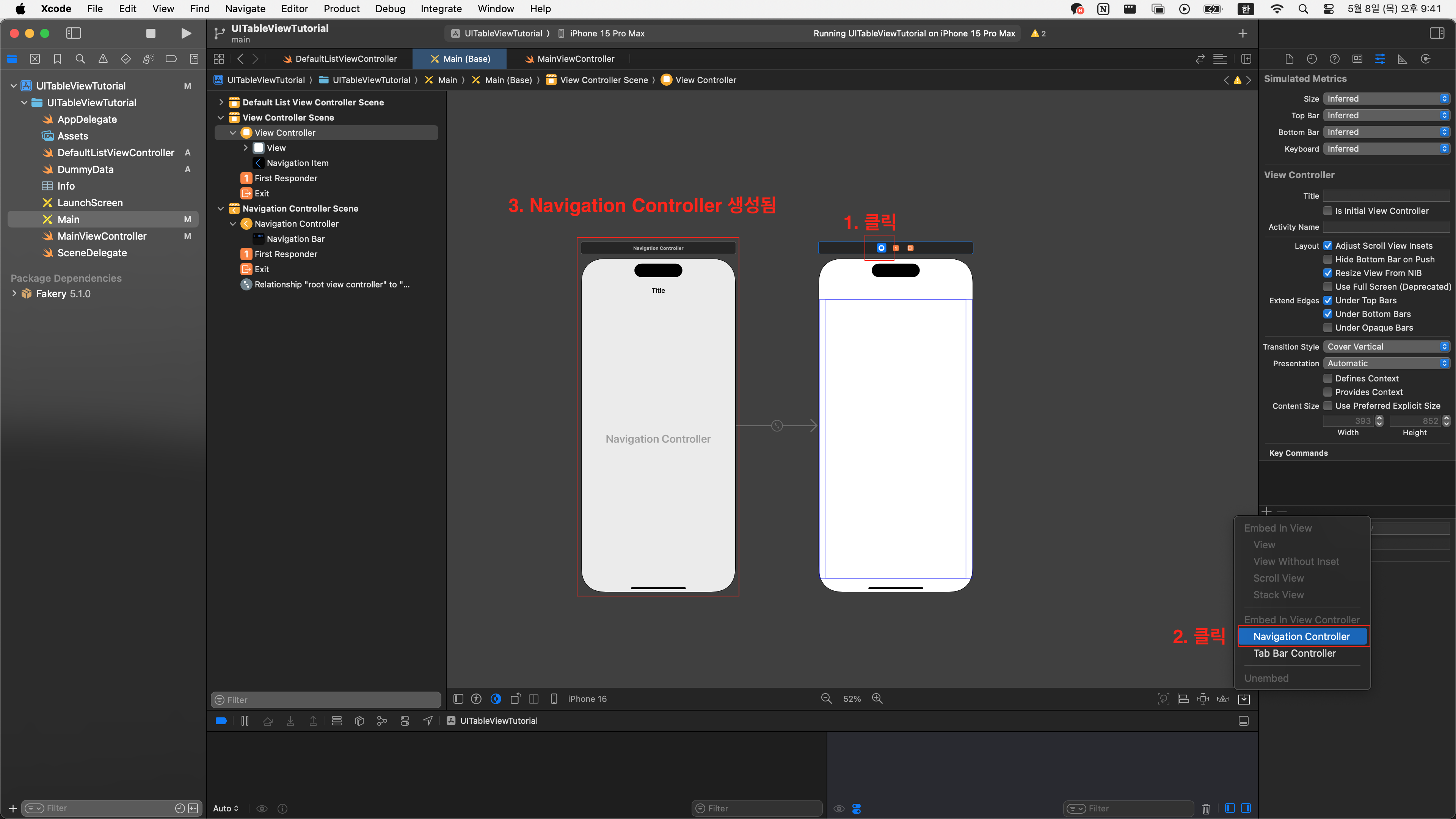1456x819 pixels.
Task: Select MainViewController file in navigator
Action: [102, 236]
